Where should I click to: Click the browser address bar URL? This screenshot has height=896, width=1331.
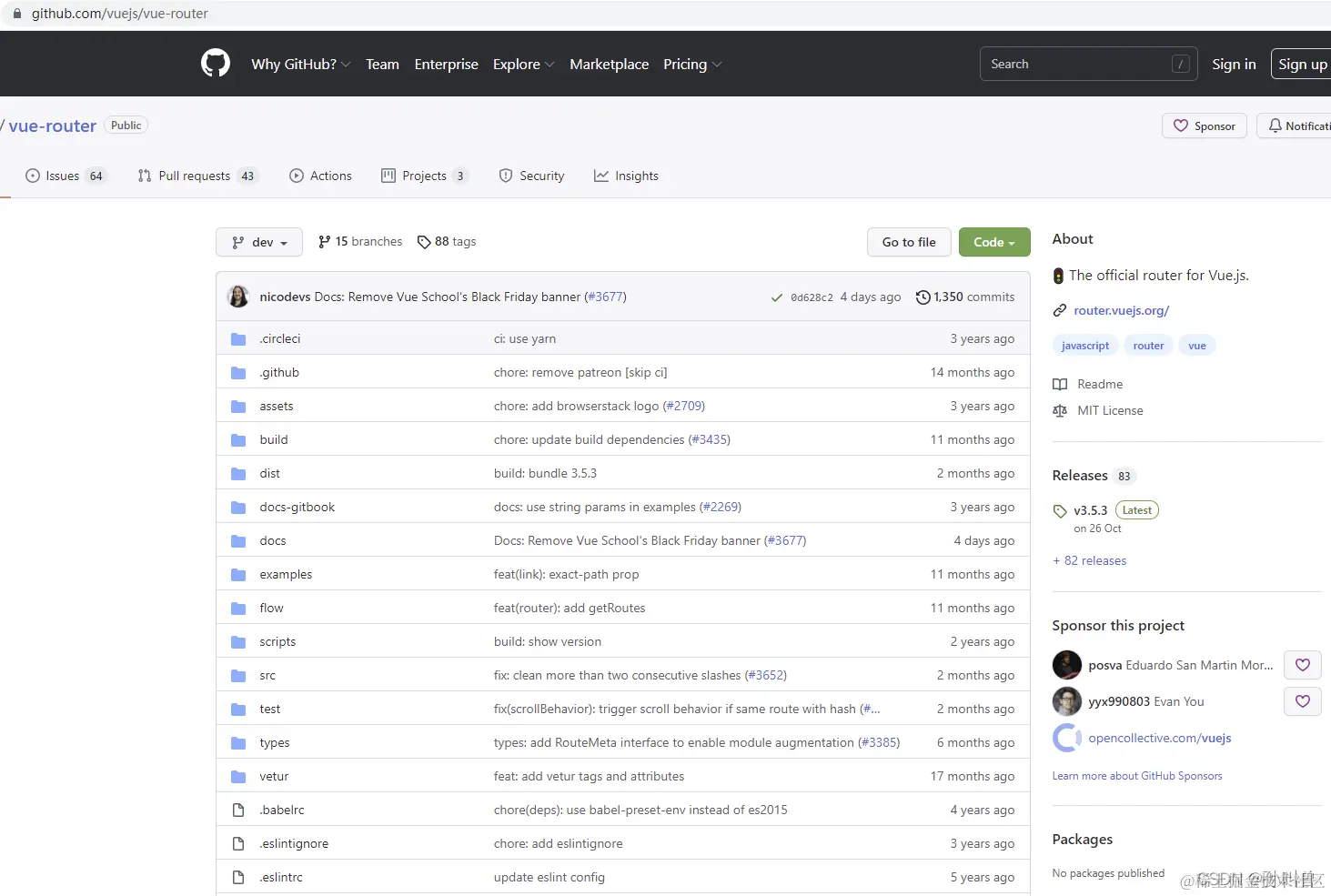pos(120,14)
